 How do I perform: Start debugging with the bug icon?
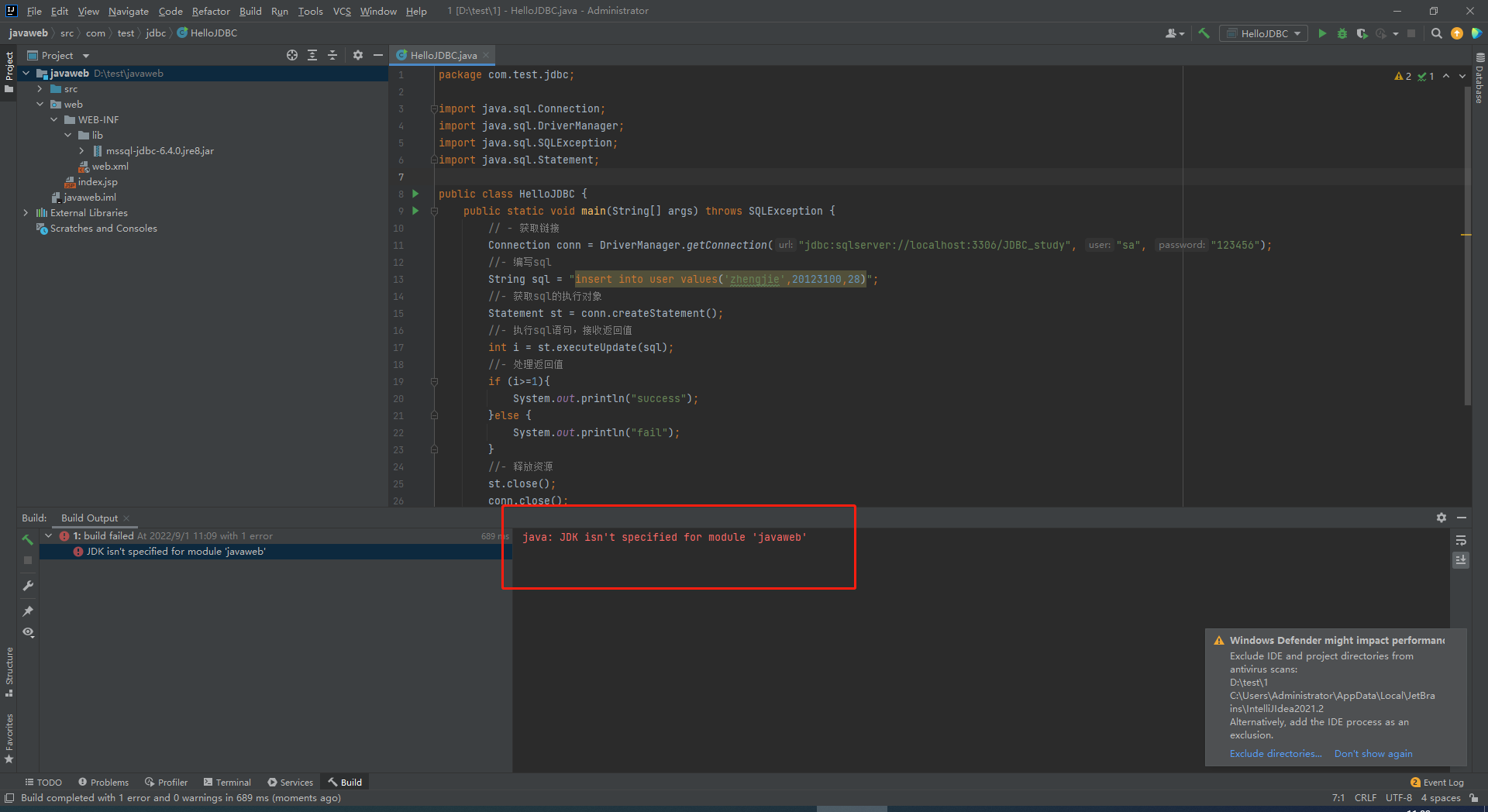coord(1342,33)
